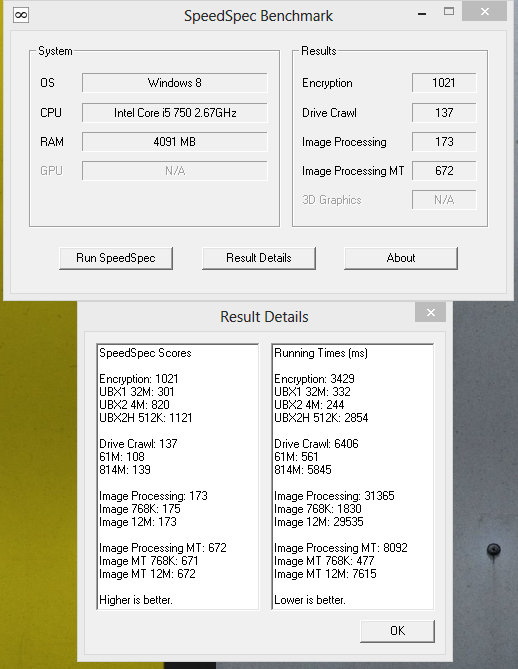Click the 'SpeedSpec Scores' heading
Screen dimensions: 518x669
point(145,353)
